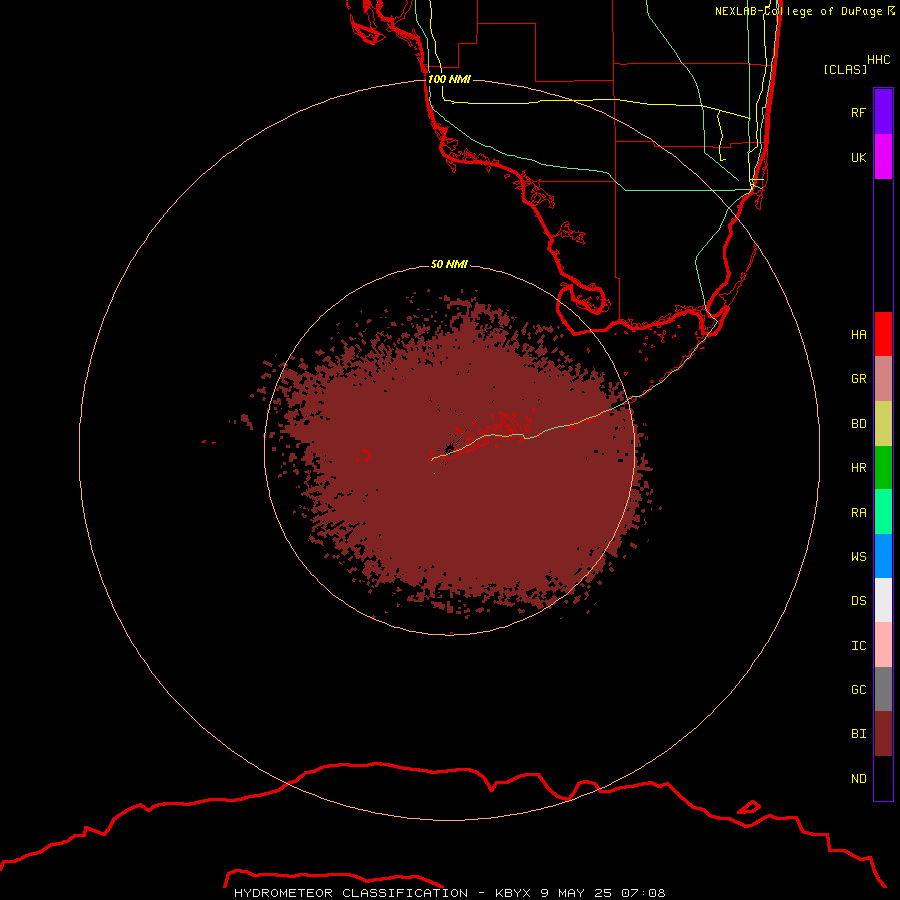This screenshot has height=900, width=900.
Task: Click the ND legend label
Action: [858, 779]
